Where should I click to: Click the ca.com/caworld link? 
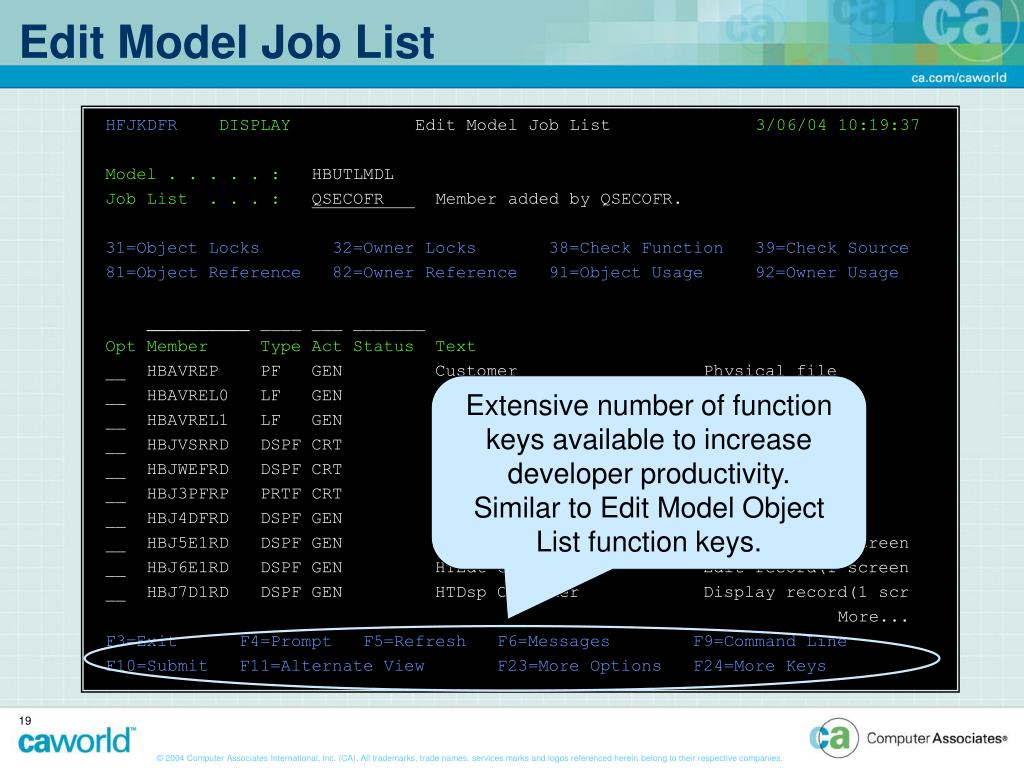[959, 77]
